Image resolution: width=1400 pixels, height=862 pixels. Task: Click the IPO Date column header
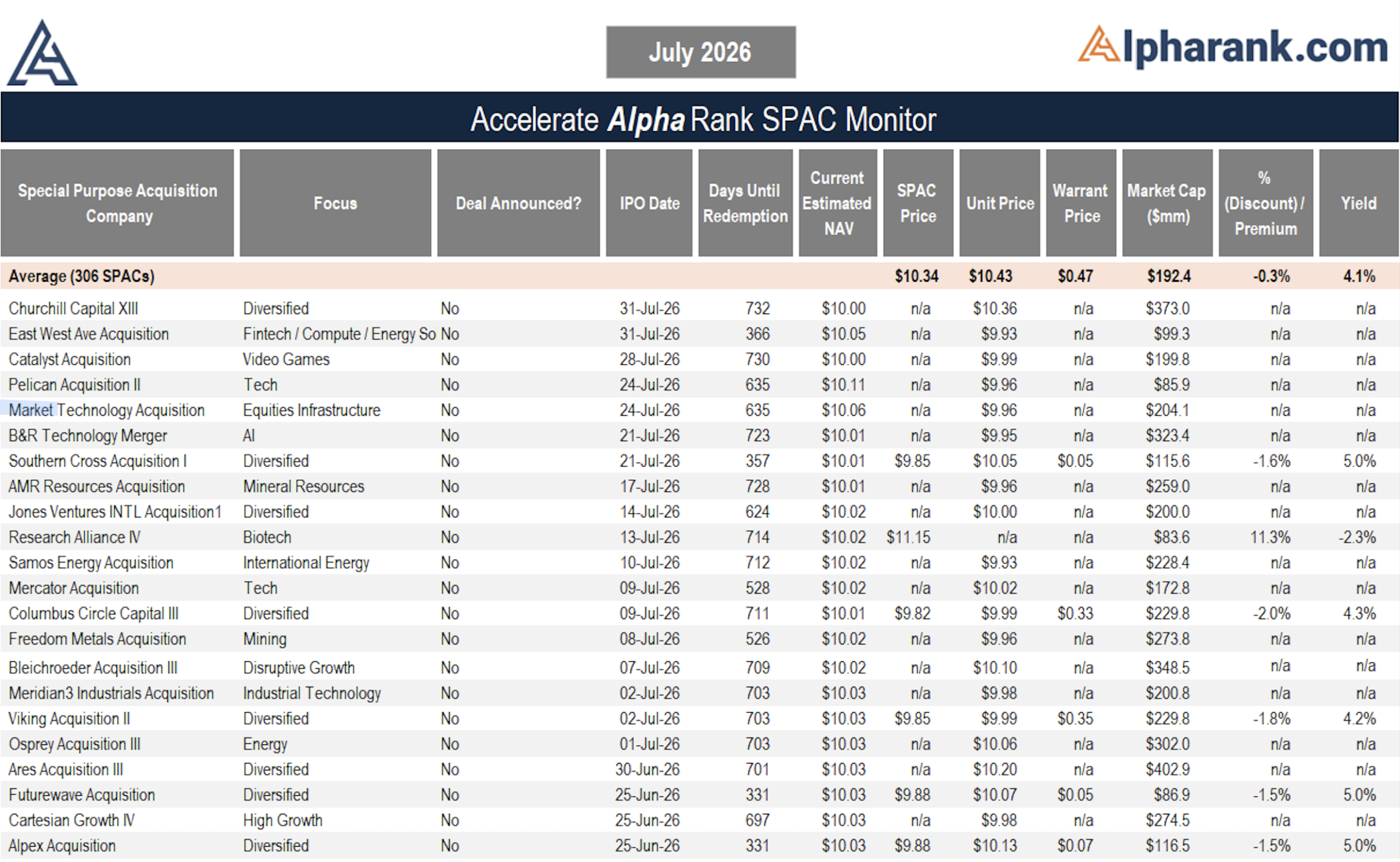649,203
